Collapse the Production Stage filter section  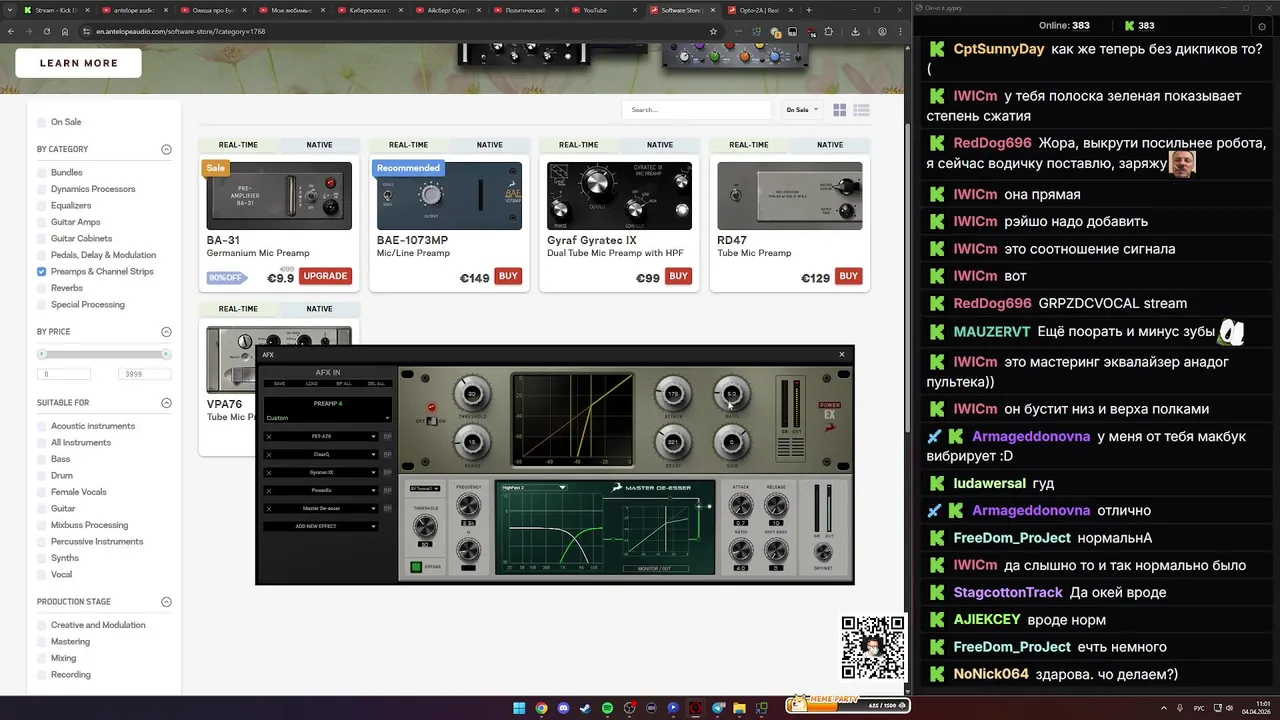coord(166,602)
